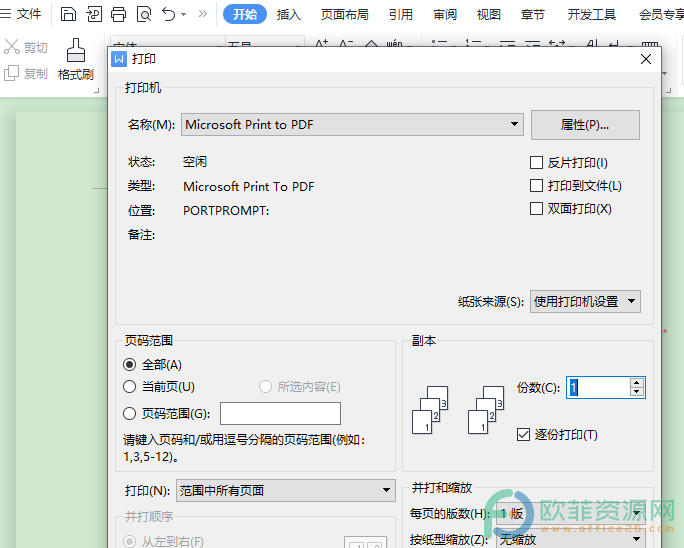Toggle the 逐份打印(T) checkbox
The height and width of the screenshot is (548, 684).
[x=523, y=435]
